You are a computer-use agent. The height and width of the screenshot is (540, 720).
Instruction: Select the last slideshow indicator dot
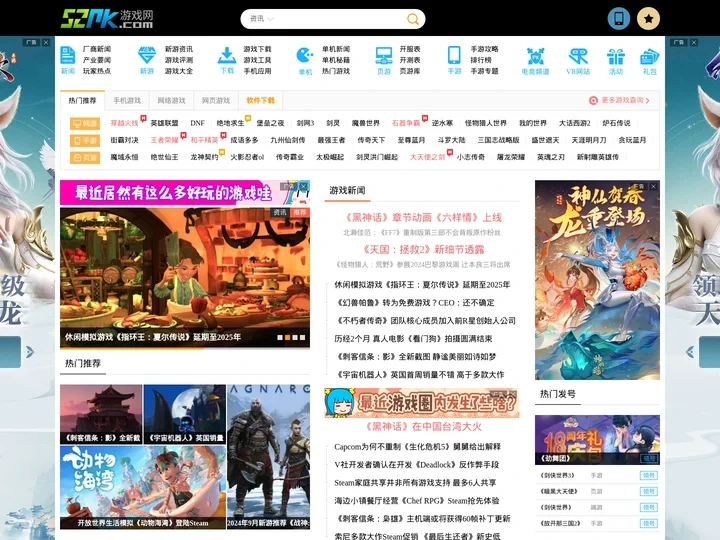click(x=303, y=337)
